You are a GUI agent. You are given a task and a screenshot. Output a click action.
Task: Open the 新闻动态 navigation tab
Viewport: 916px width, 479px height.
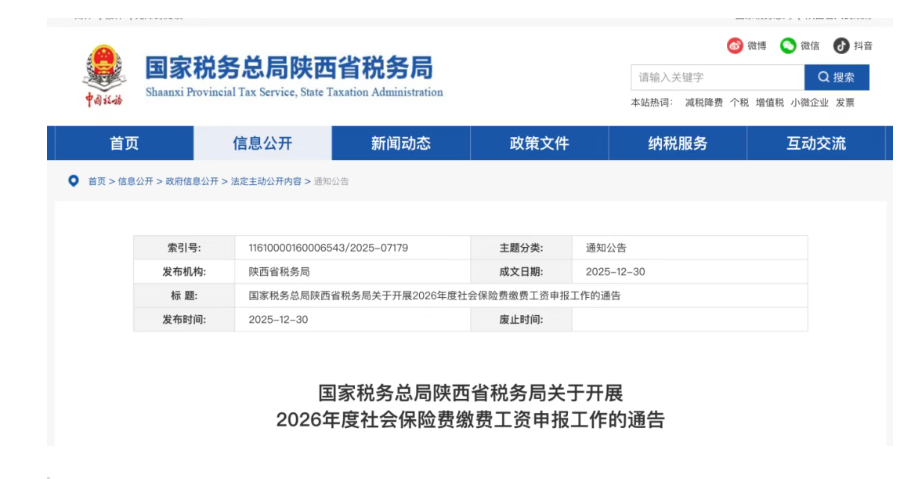401,143
